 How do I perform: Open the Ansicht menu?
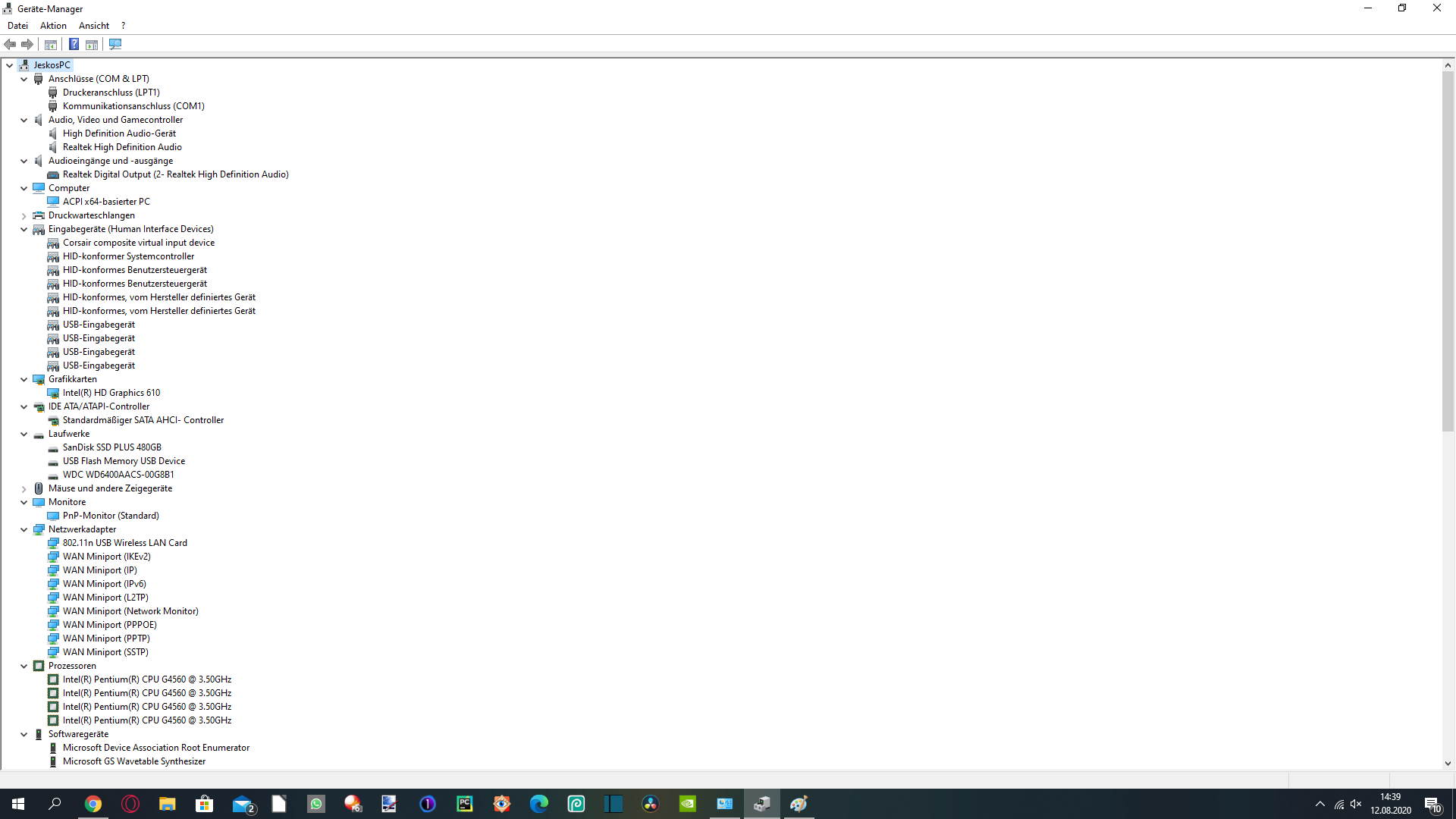(94, 25)
